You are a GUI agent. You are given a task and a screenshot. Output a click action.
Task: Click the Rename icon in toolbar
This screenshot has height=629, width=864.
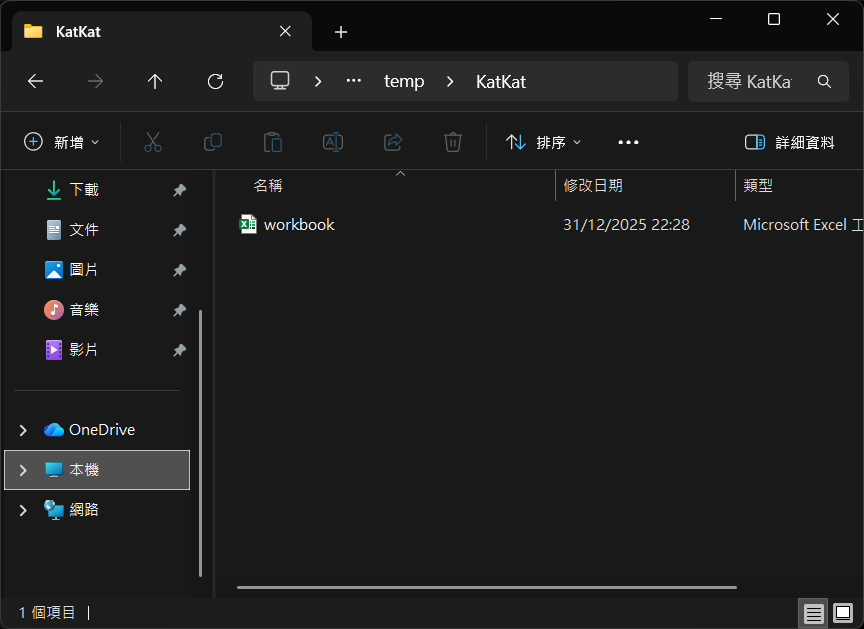[333, 142]
